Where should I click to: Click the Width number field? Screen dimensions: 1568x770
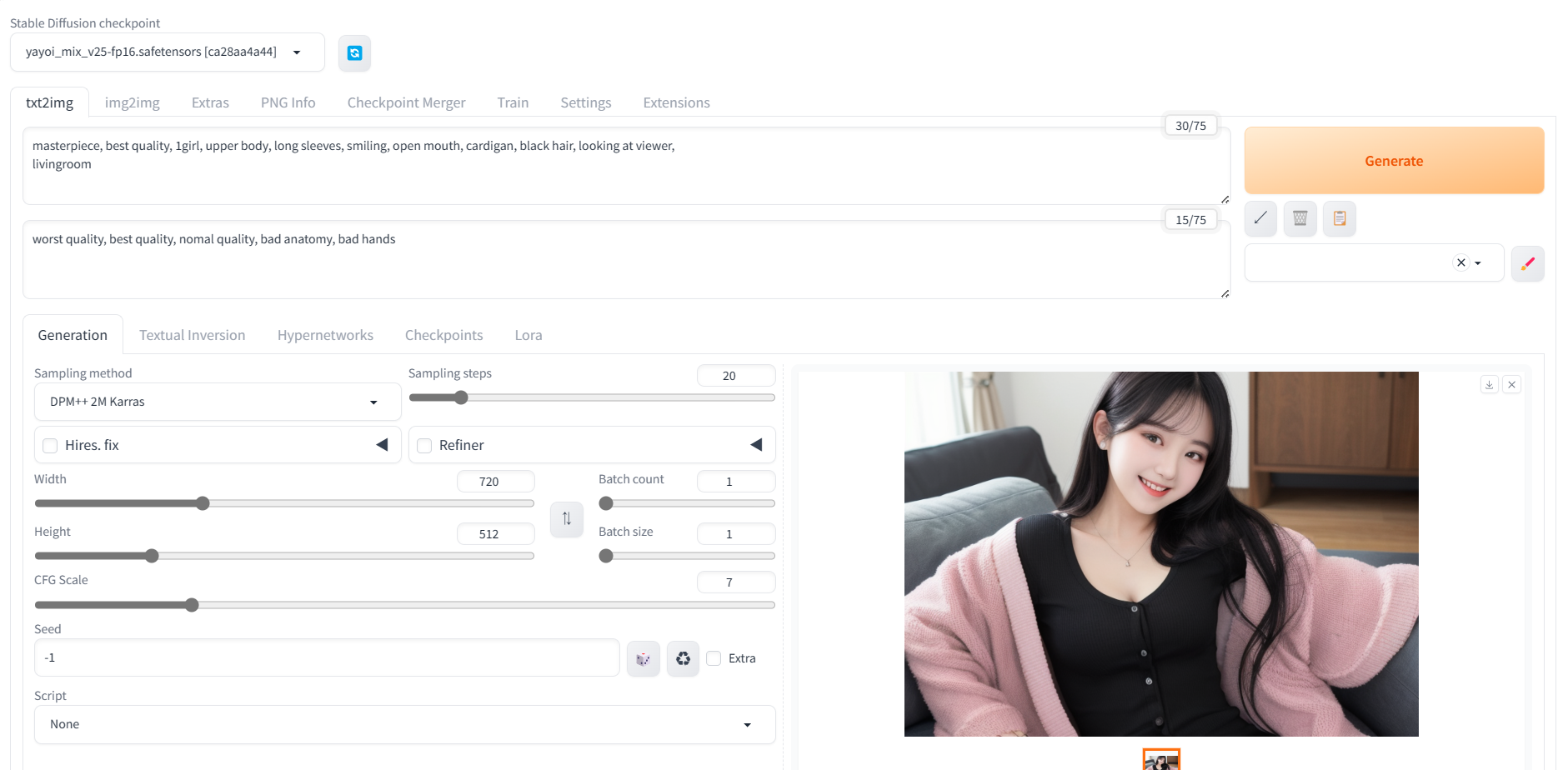pyautogui.click(x=496, y=482)
